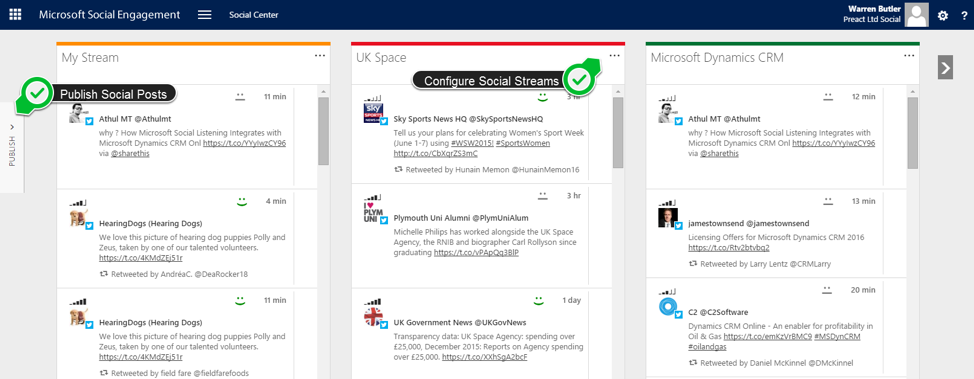The image size is (974, 379).
Task: Click the retweet icon beside Larry Lentz
Action: tap(693, 263)
